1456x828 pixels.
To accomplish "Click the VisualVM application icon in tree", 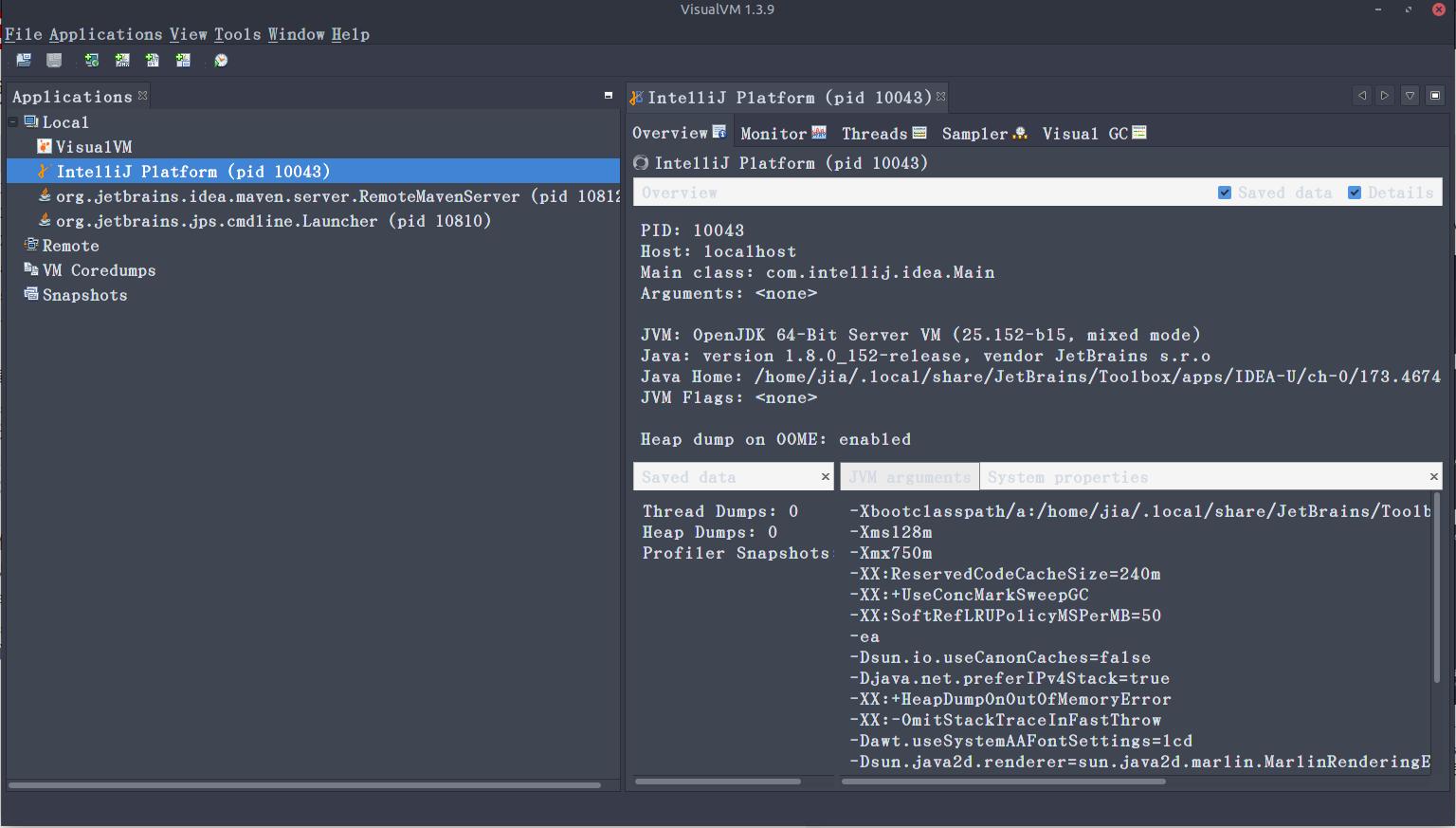I will click(44, 146).
